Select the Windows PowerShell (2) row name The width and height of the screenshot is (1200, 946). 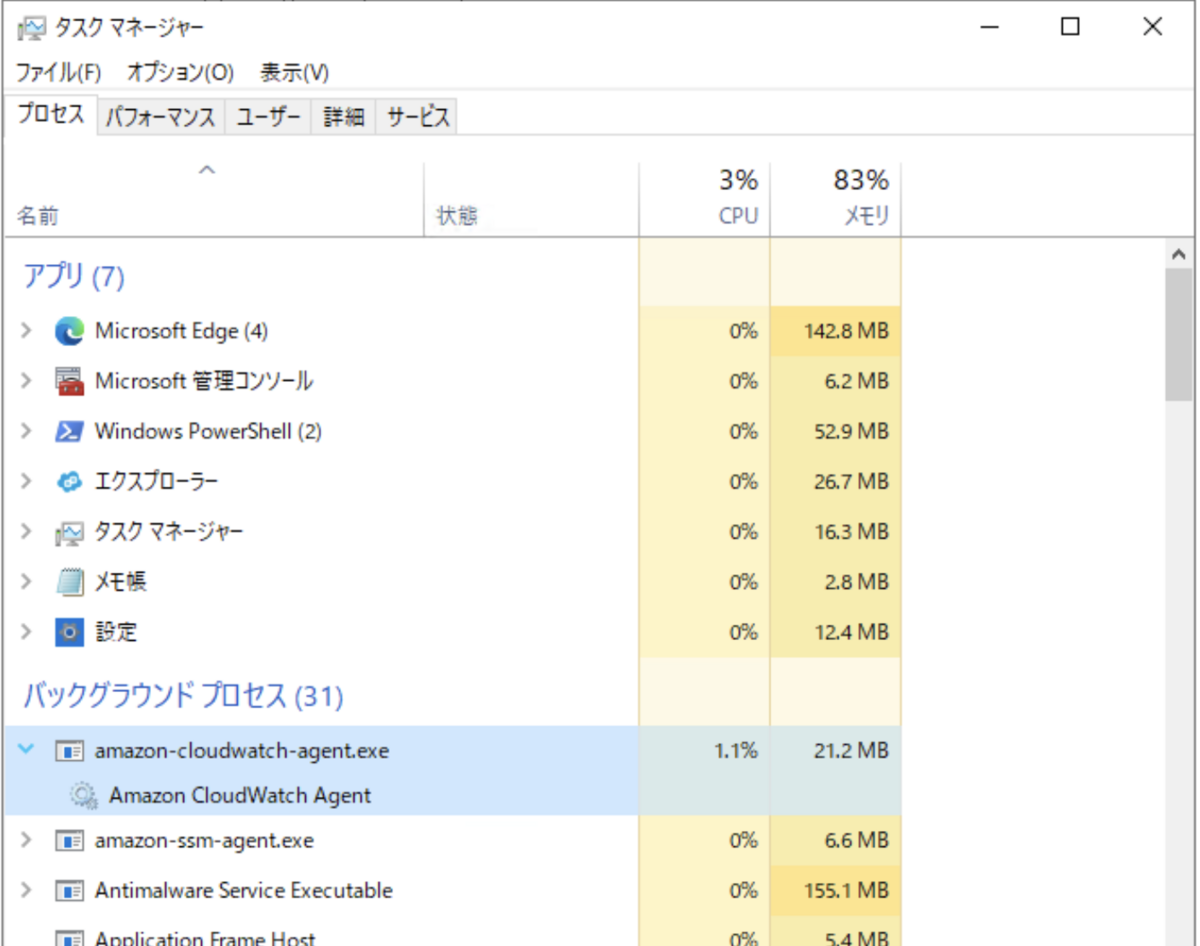(208, 432)
